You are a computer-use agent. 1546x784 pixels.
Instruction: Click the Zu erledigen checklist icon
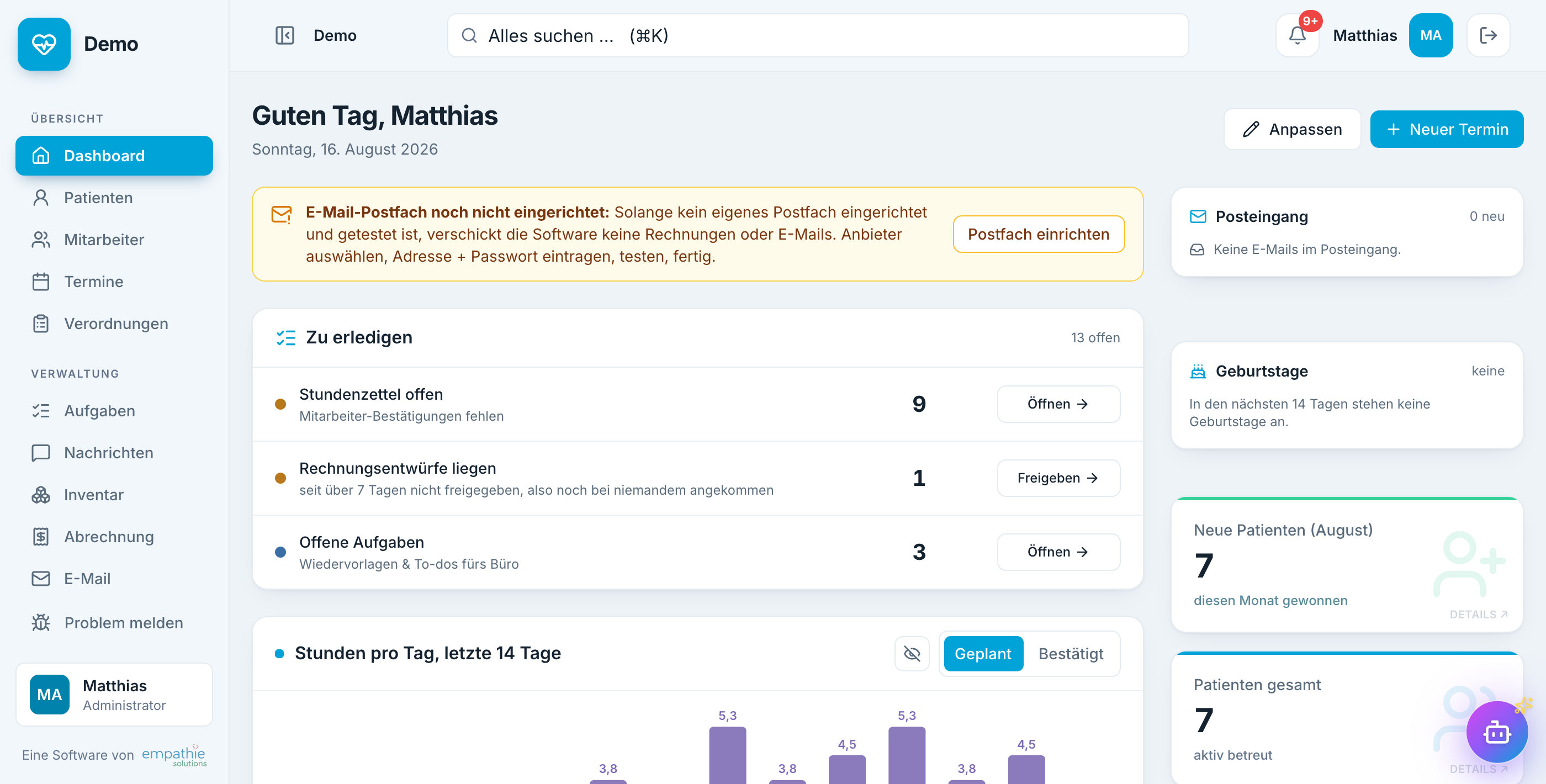285,338
